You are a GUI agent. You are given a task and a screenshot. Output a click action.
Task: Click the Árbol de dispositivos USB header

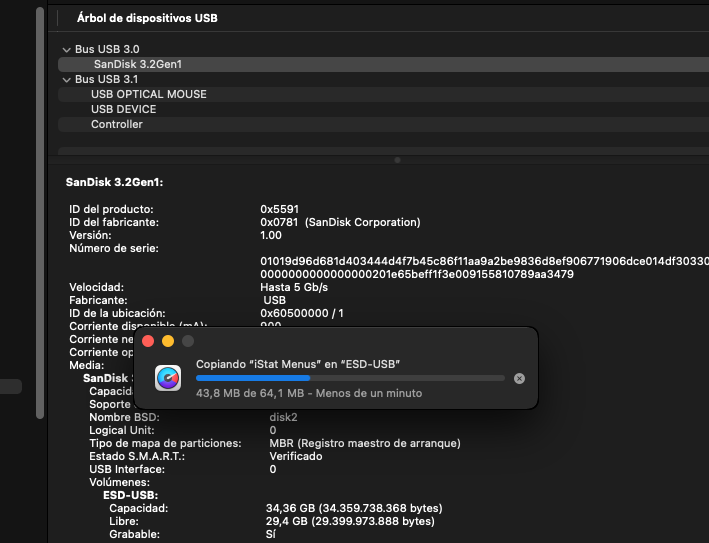click(147, 18)
